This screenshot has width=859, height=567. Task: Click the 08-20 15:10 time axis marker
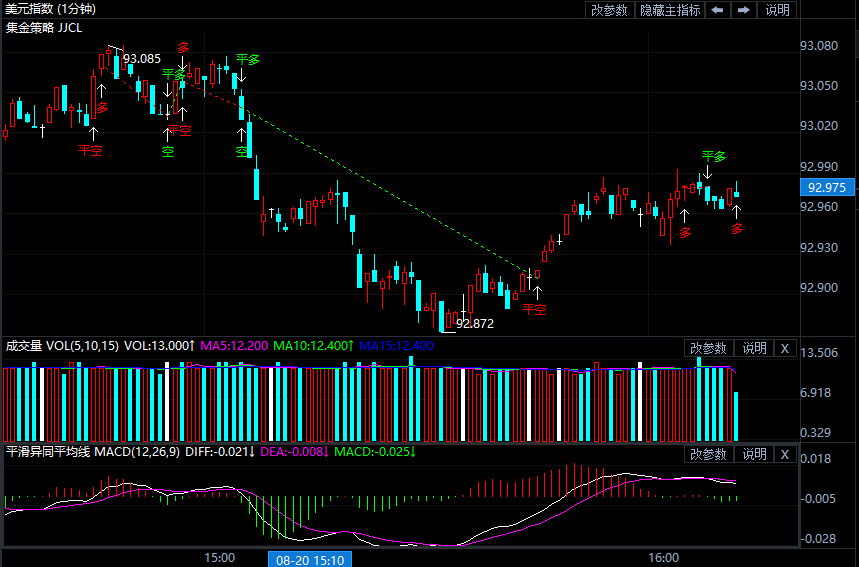309,560
